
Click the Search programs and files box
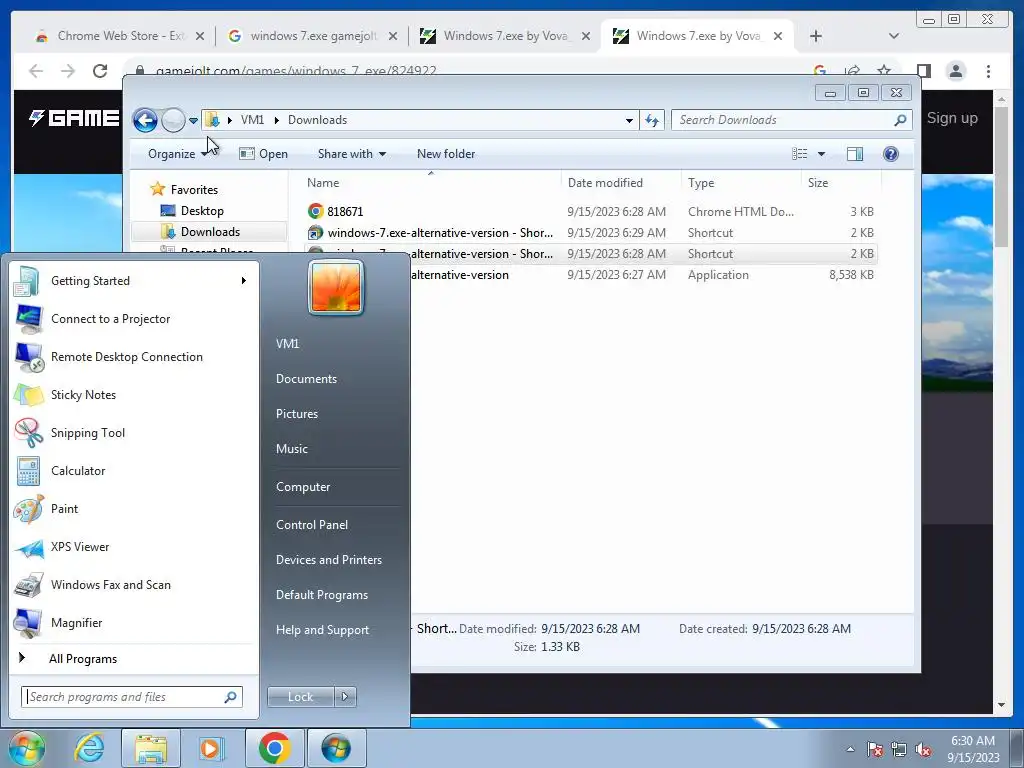pyautogui.click(x=132, y=697)
